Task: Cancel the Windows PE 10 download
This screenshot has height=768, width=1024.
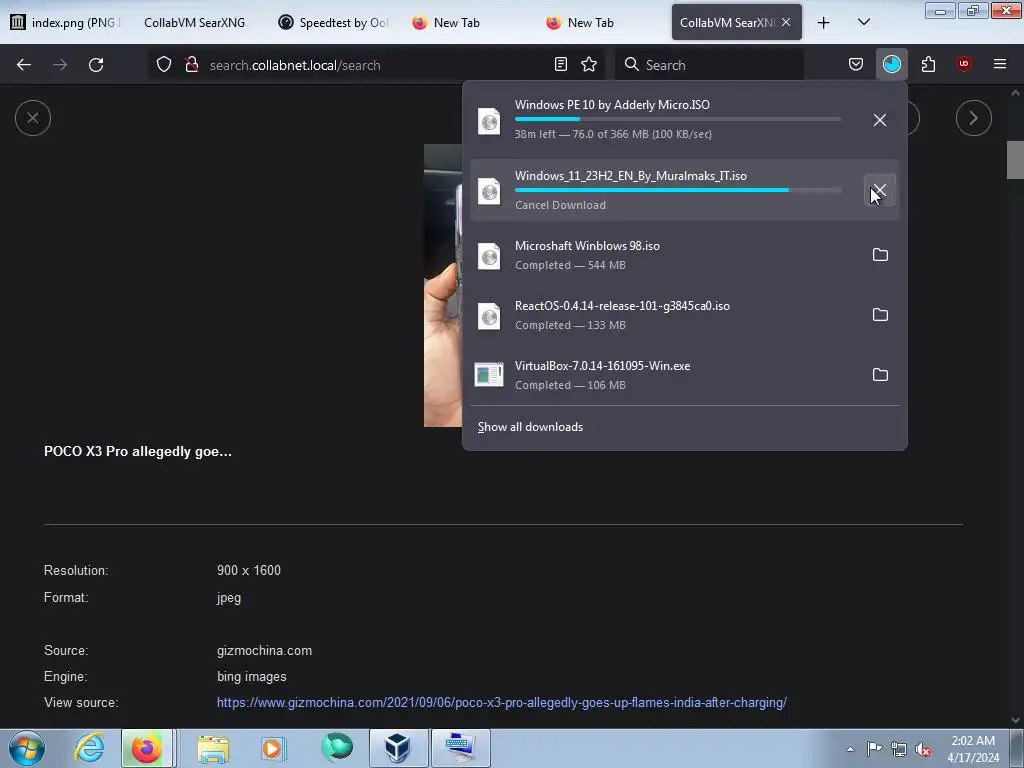Action: pyautogui.click(x=880, y=120)
